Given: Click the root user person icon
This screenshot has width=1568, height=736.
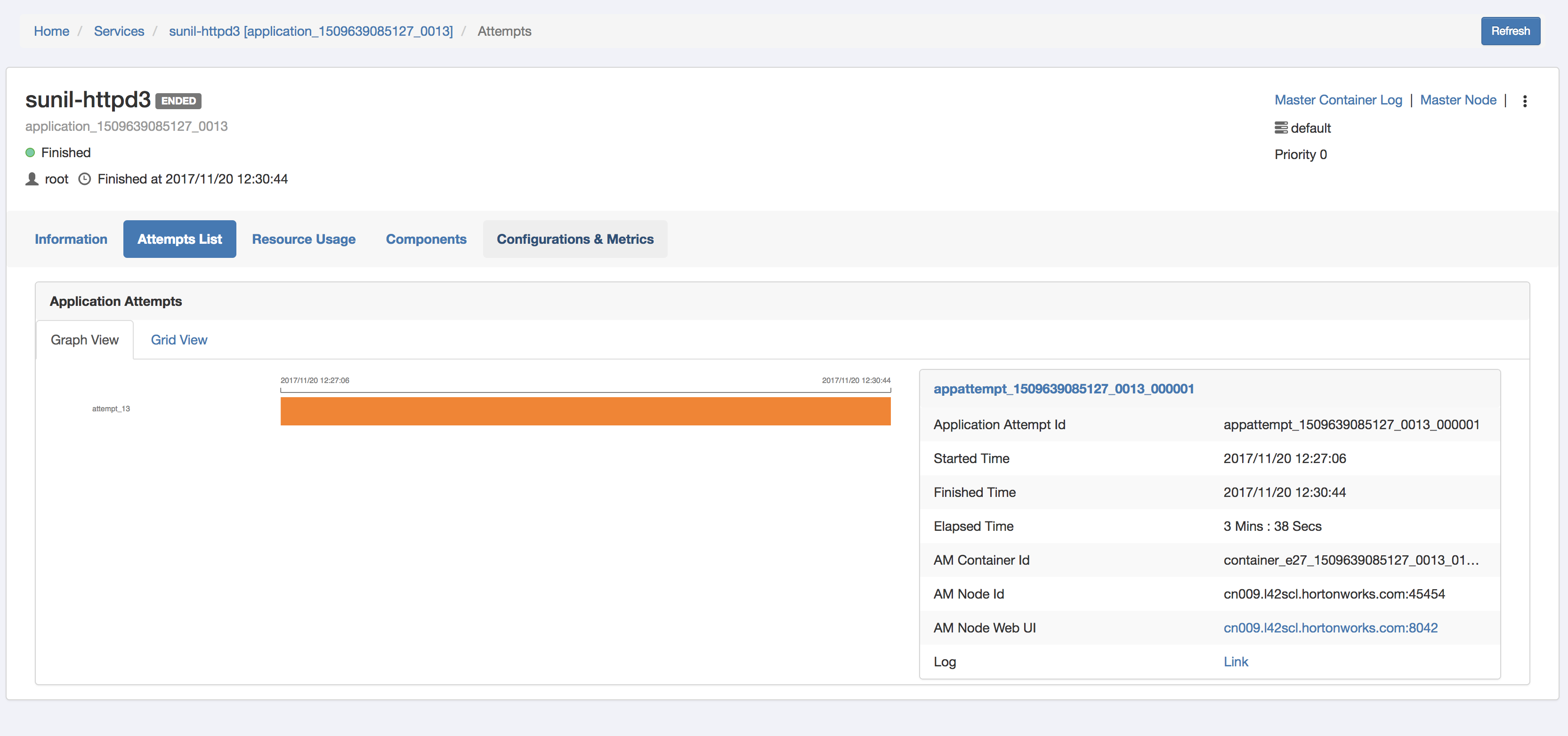Looking at the screenshot, I should (x=32, y=179).
